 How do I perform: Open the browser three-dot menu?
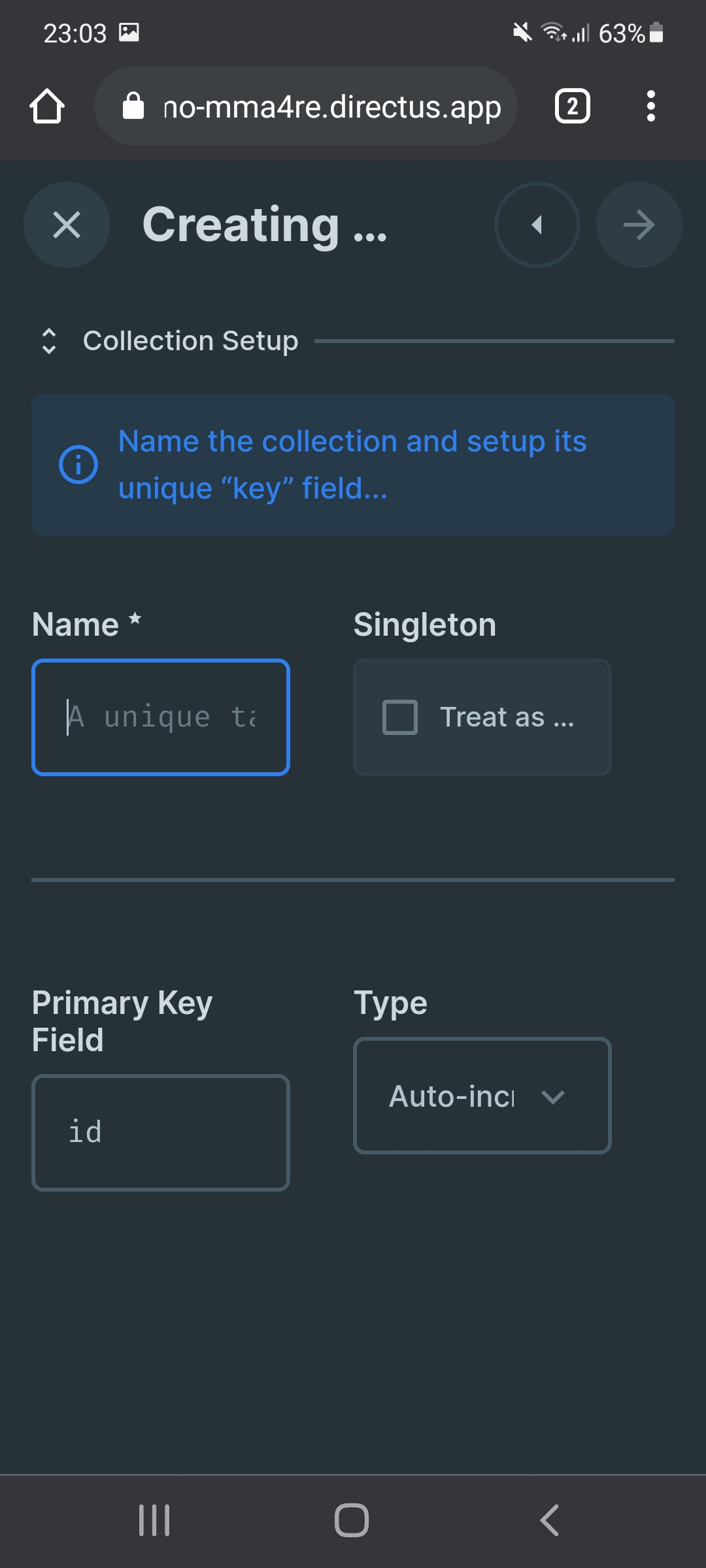point(651,105)
